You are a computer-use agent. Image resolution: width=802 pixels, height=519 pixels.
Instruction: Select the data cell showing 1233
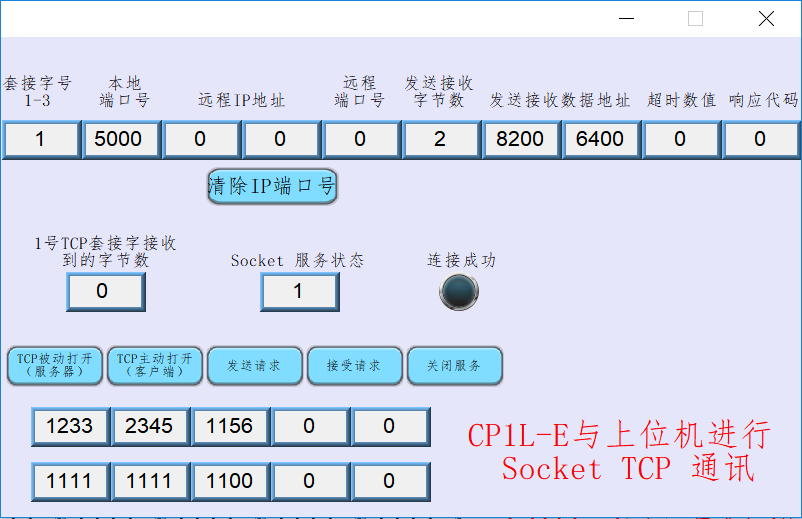pyautogui.click(x=70, y=426)
